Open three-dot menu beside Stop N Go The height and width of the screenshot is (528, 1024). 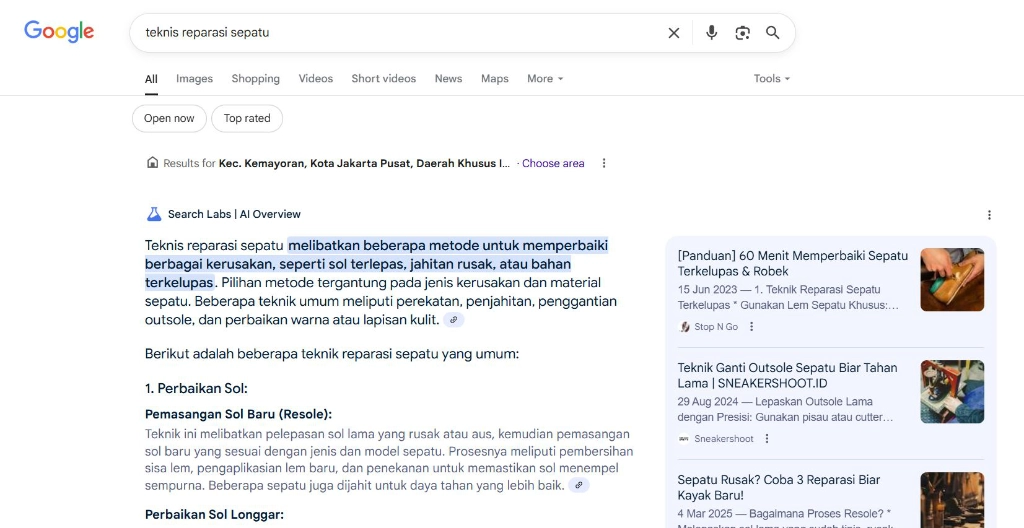[752, 327]
